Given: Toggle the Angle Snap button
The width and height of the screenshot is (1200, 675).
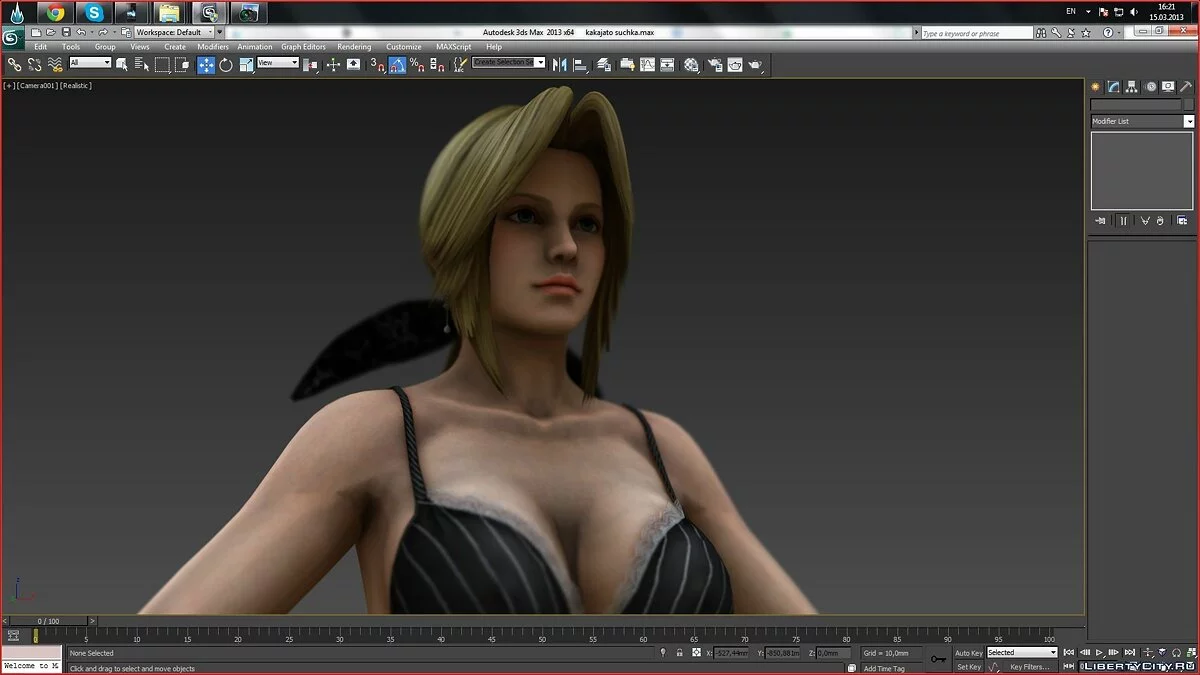Looking at the screenshot, I should [x=397, y=65].
